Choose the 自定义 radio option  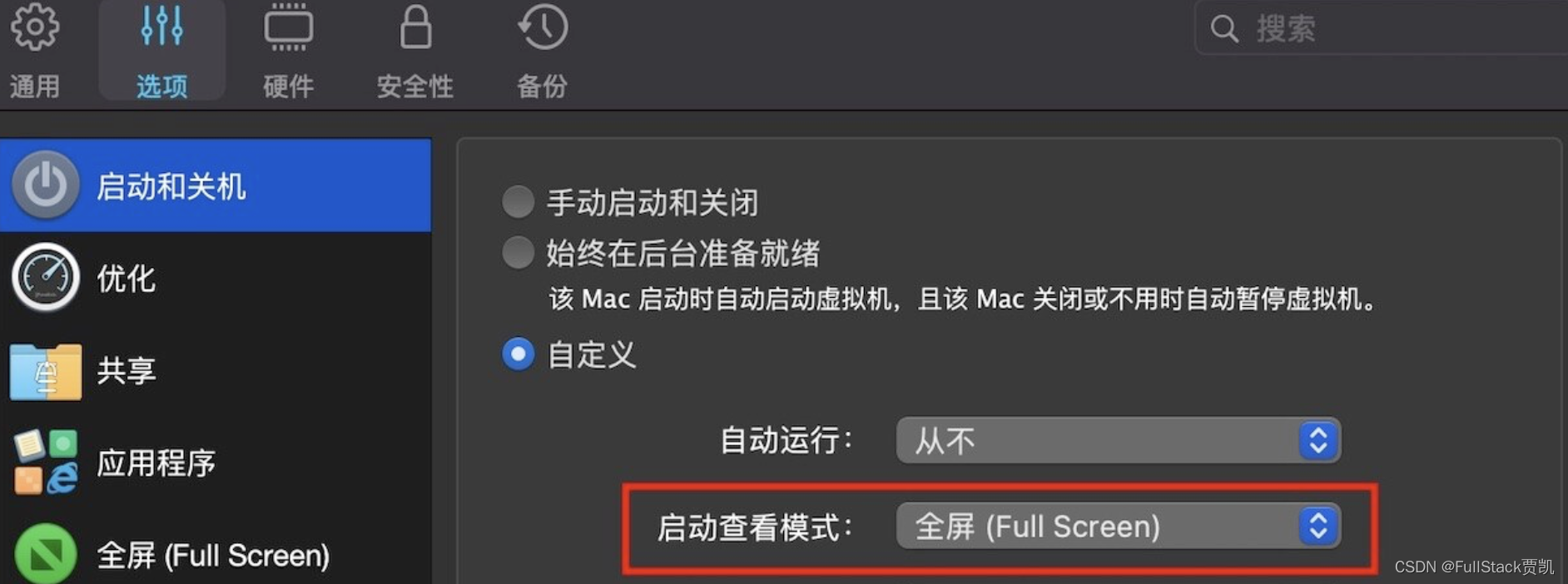(518, 354)
